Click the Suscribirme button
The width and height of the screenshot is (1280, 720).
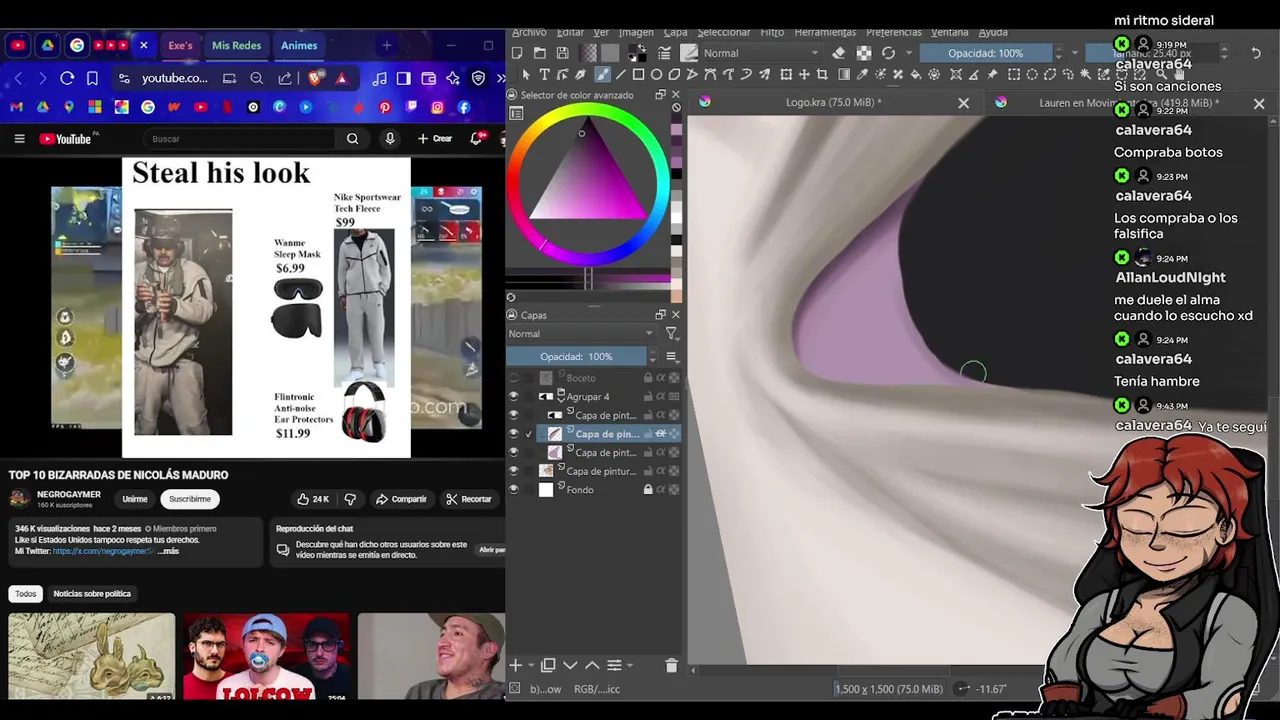190,499
